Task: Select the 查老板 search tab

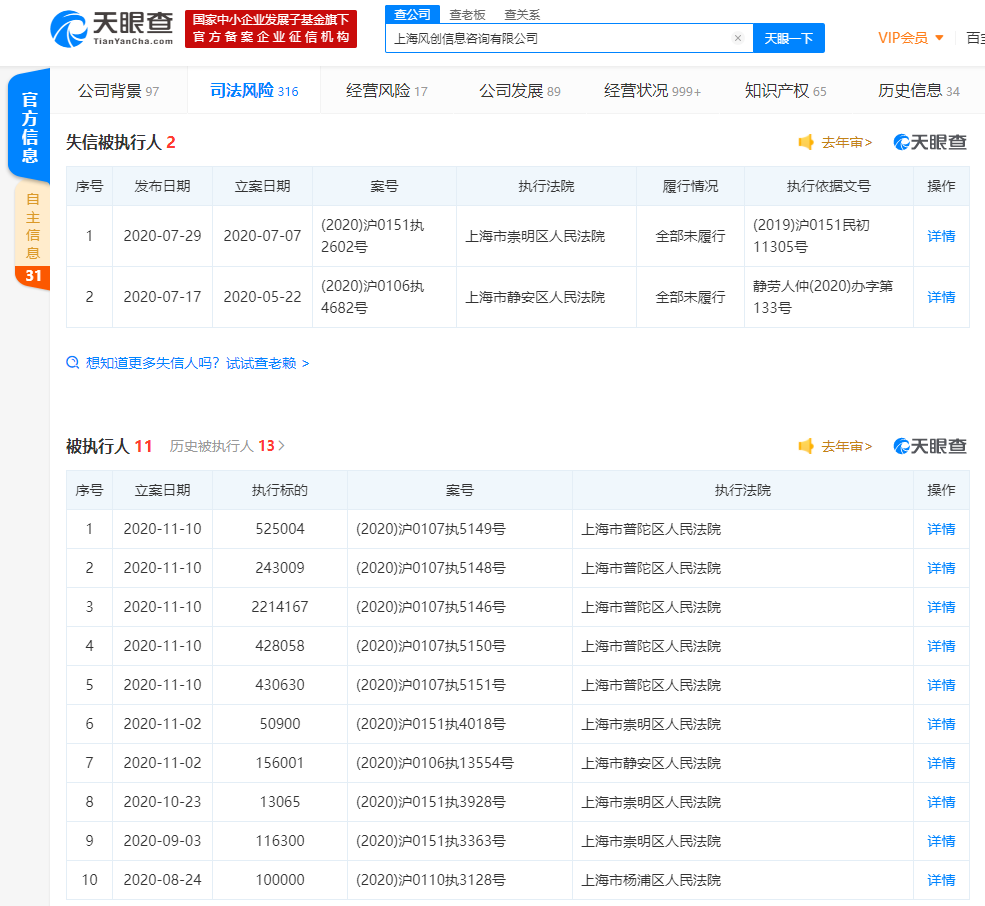Action: click(x=467, y=14)
